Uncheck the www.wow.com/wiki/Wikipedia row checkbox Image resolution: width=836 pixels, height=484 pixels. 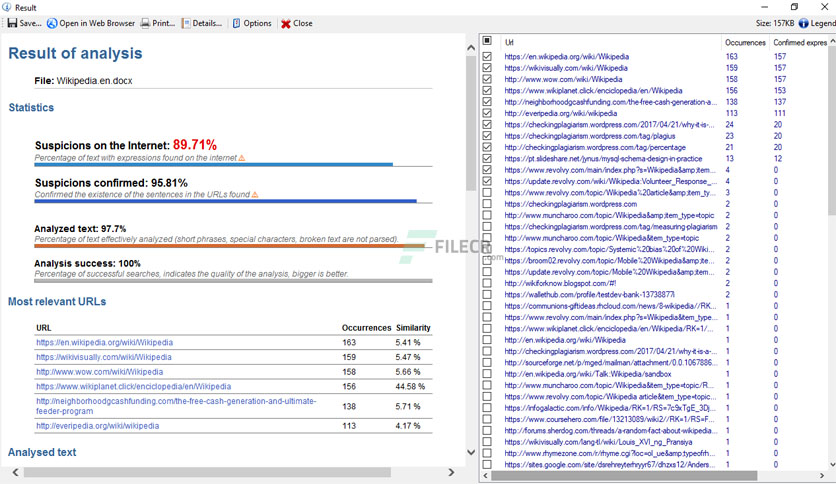[x=487, y=79]
